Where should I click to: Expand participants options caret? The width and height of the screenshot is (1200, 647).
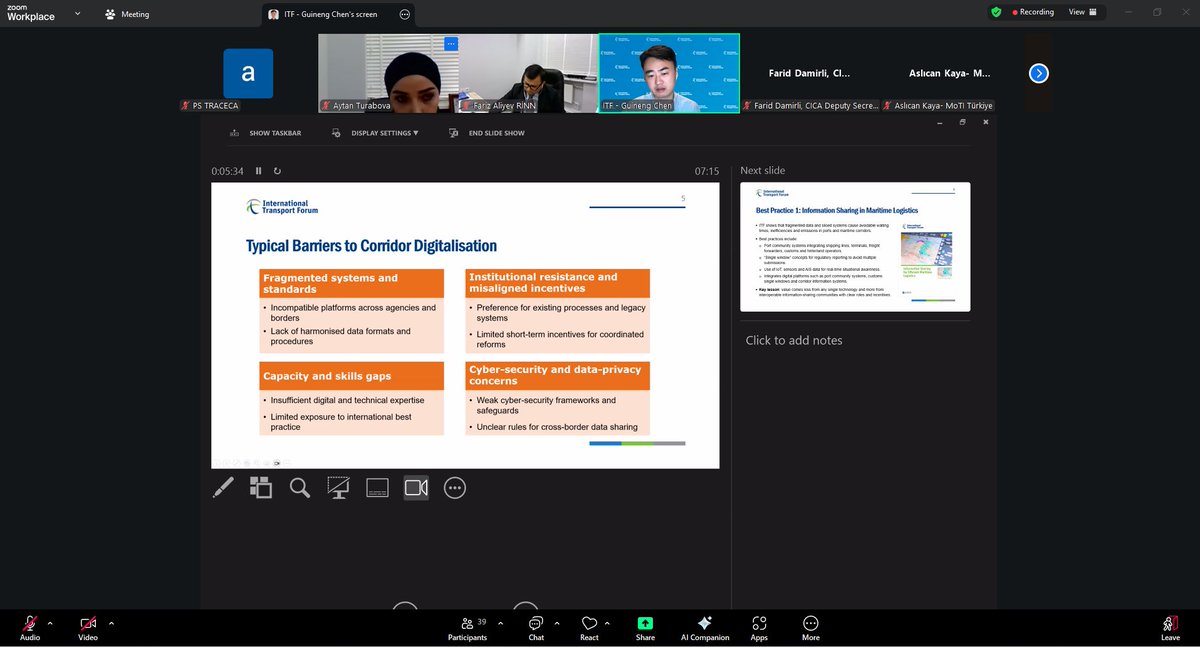coord(501,622)
